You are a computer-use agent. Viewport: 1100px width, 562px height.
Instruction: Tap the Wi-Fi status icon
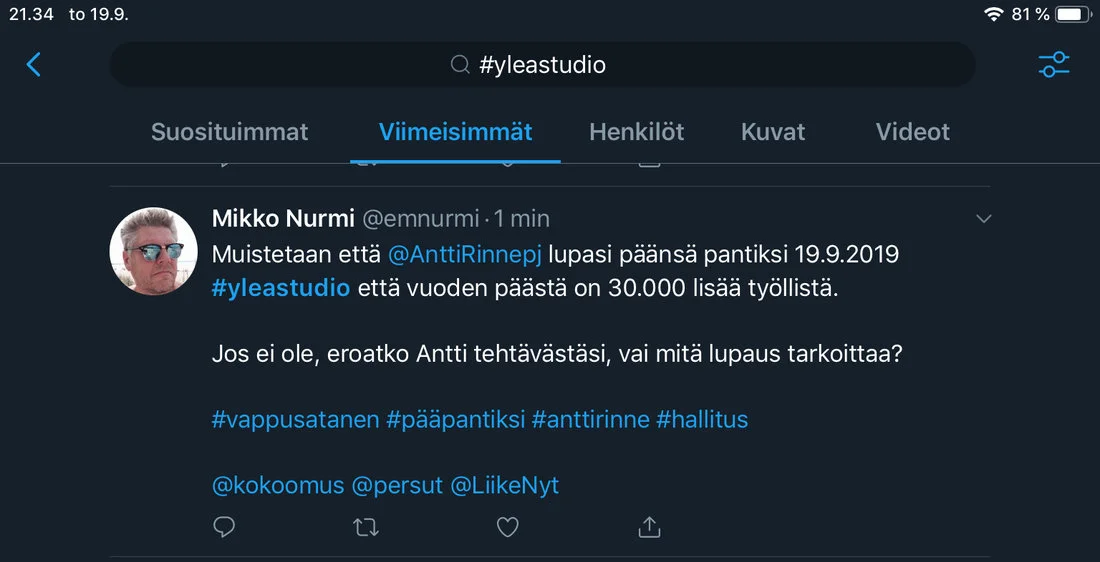pos(994,14)
